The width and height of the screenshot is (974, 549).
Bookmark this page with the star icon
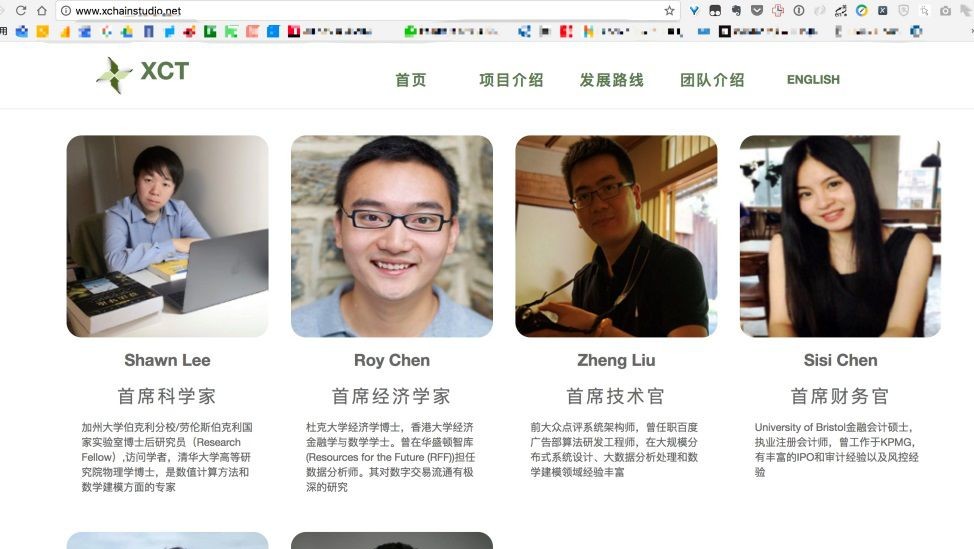669,11
